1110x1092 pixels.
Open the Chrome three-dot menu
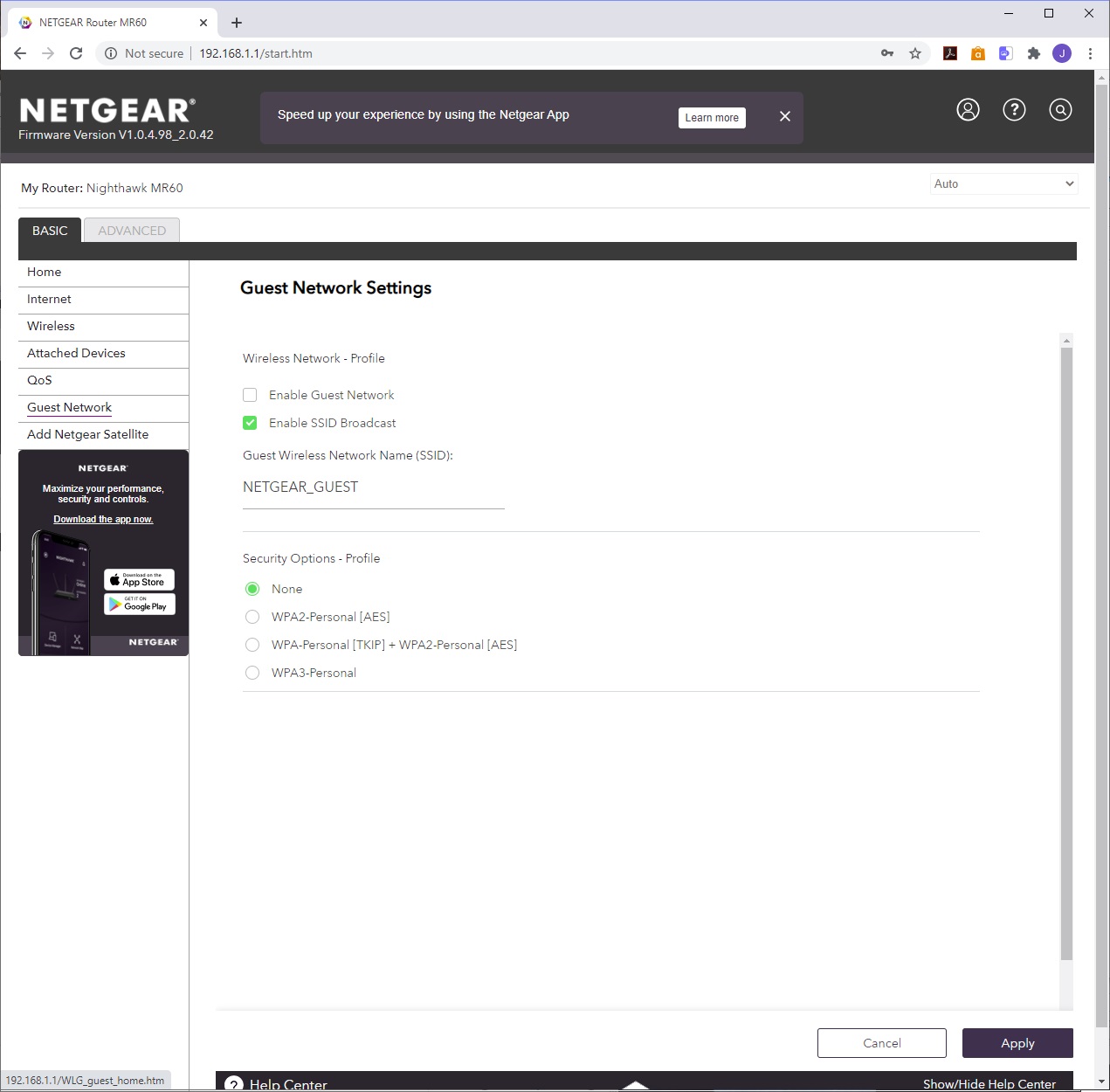[x=1090, y=53]
